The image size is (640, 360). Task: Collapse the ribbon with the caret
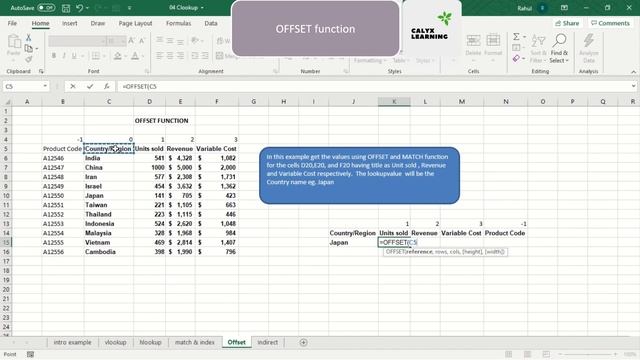tap(633, 72)
